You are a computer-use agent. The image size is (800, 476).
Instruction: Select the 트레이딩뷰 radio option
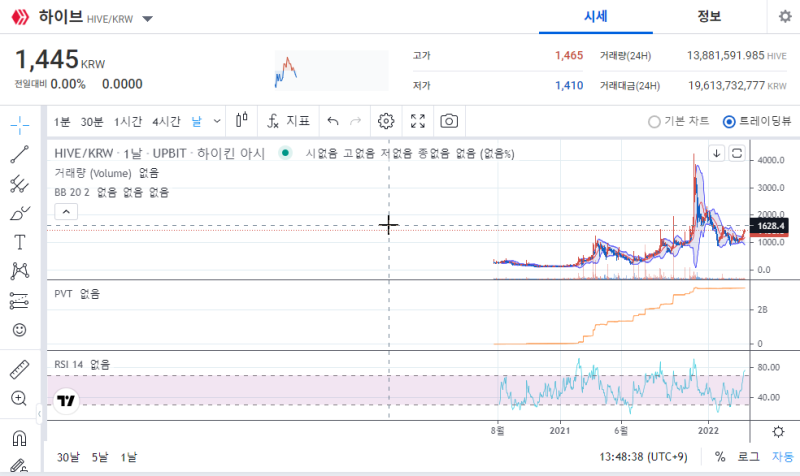point(757,121)
